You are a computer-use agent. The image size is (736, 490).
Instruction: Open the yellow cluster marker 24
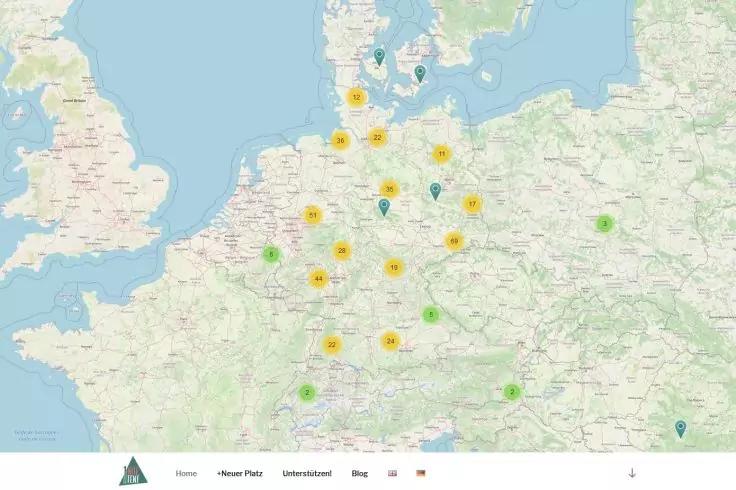[391, 341]
